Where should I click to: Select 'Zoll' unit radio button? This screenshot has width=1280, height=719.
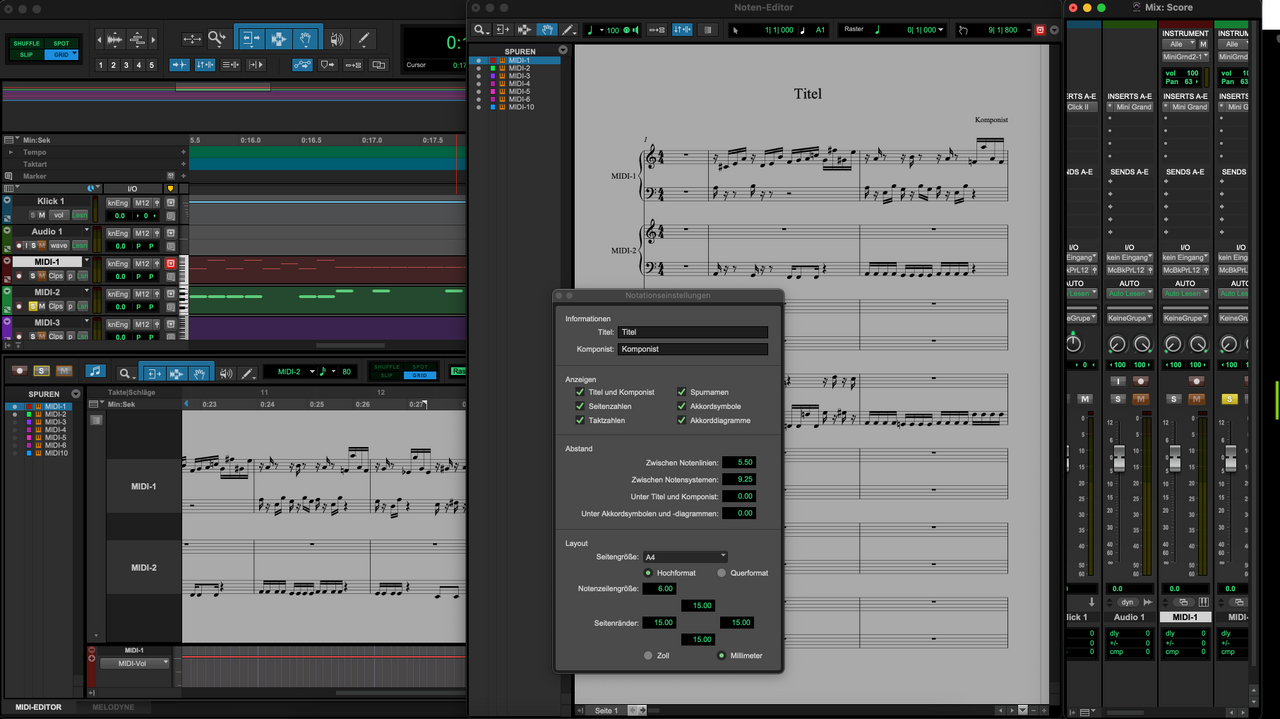coord(648,655)
